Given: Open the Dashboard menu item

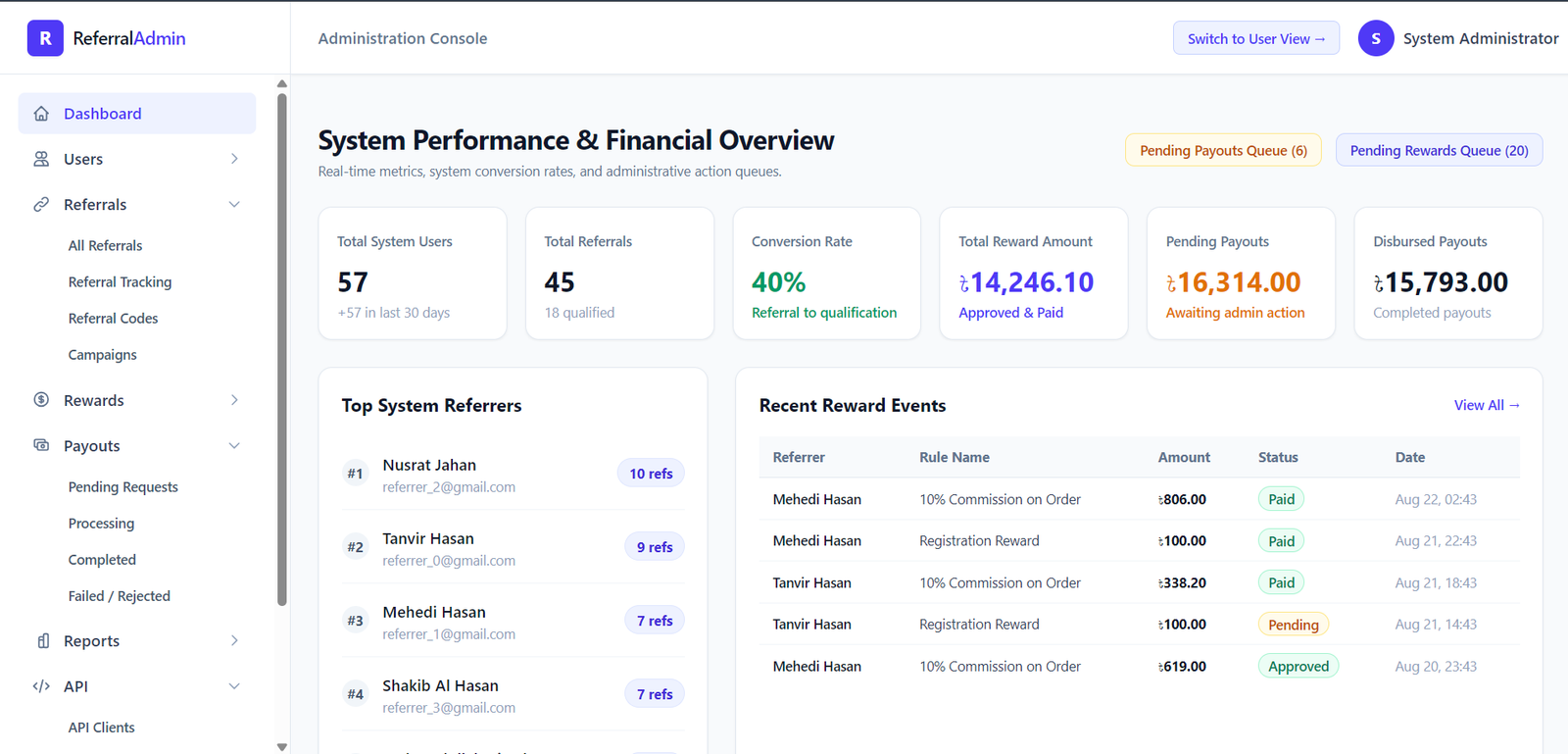Looking at the screenshot, I should click(x=137, y=114).
